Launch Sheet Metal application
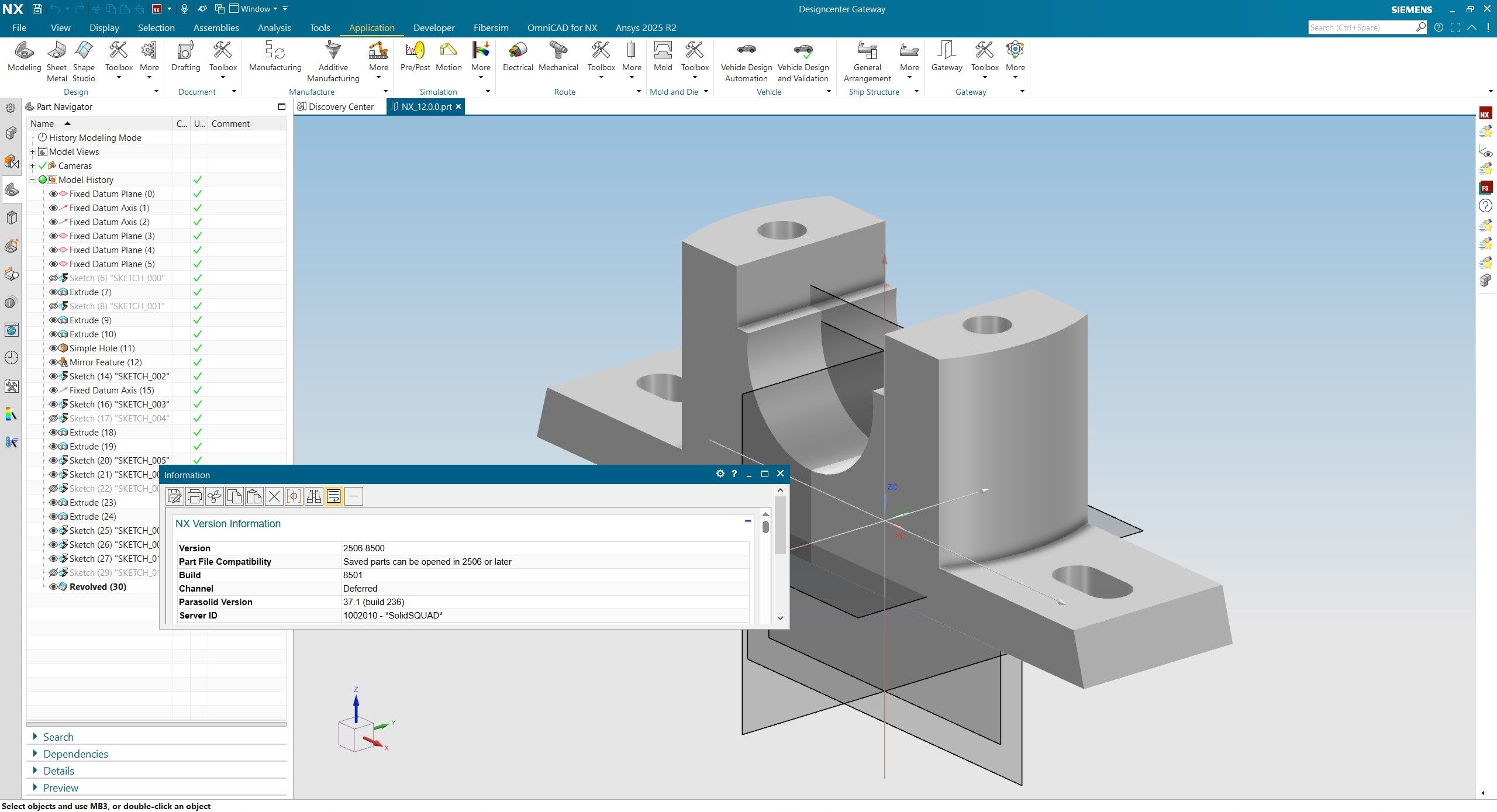The image size is (1497, 812). (57, 62)
